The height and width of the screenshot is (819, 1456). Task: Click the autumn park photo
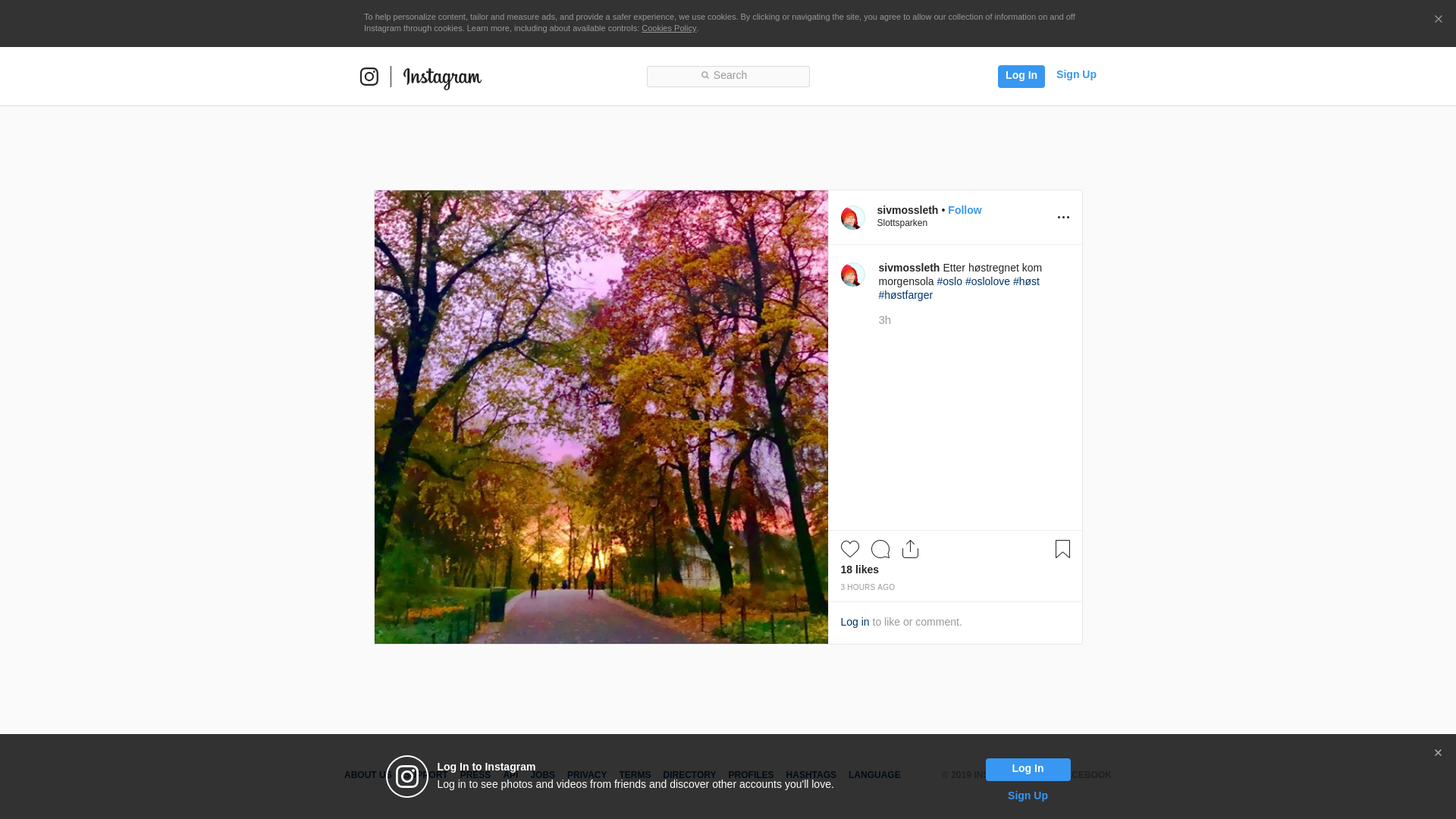(x=601, y=417)
